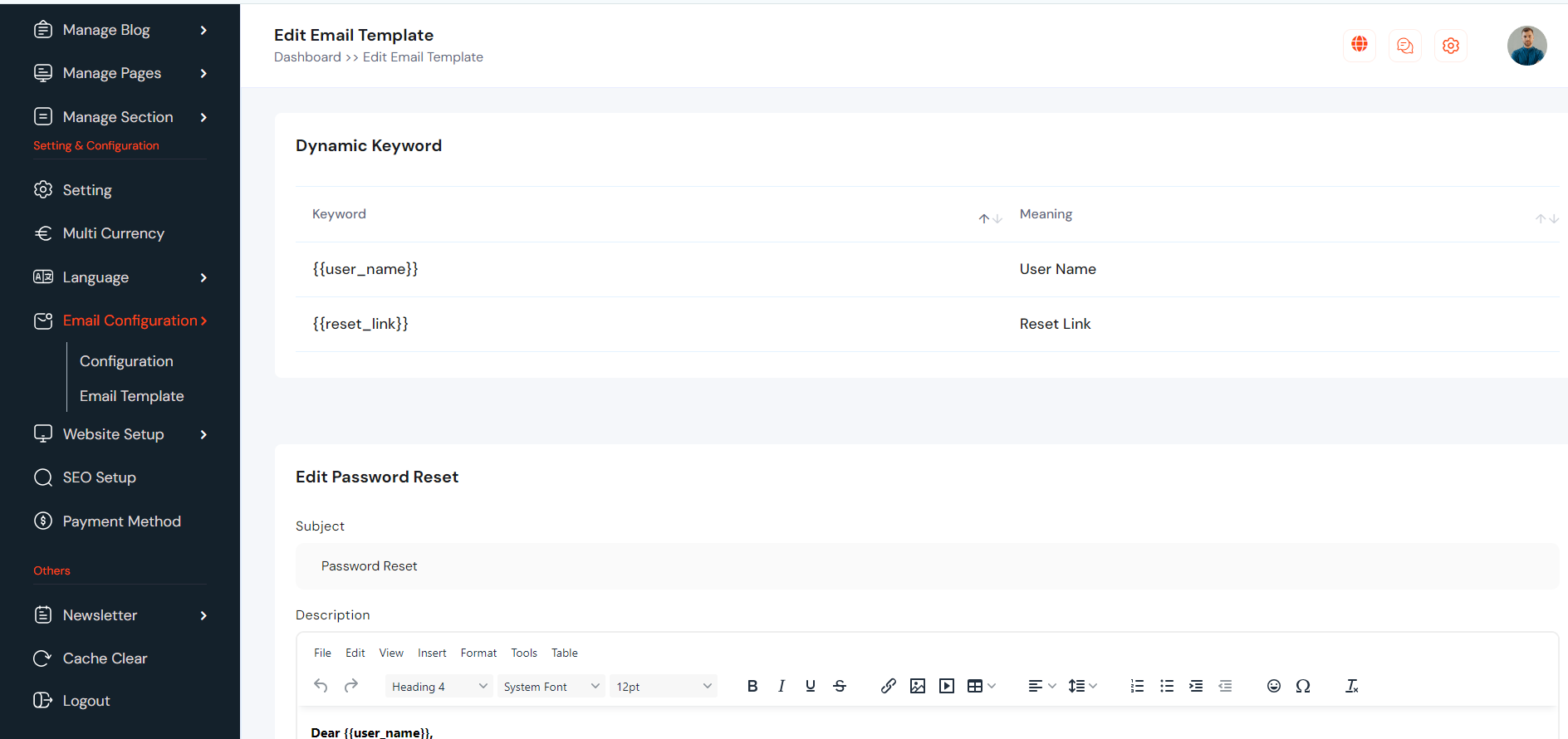Open the Heading 4 block format dropdown

point(439,687)
